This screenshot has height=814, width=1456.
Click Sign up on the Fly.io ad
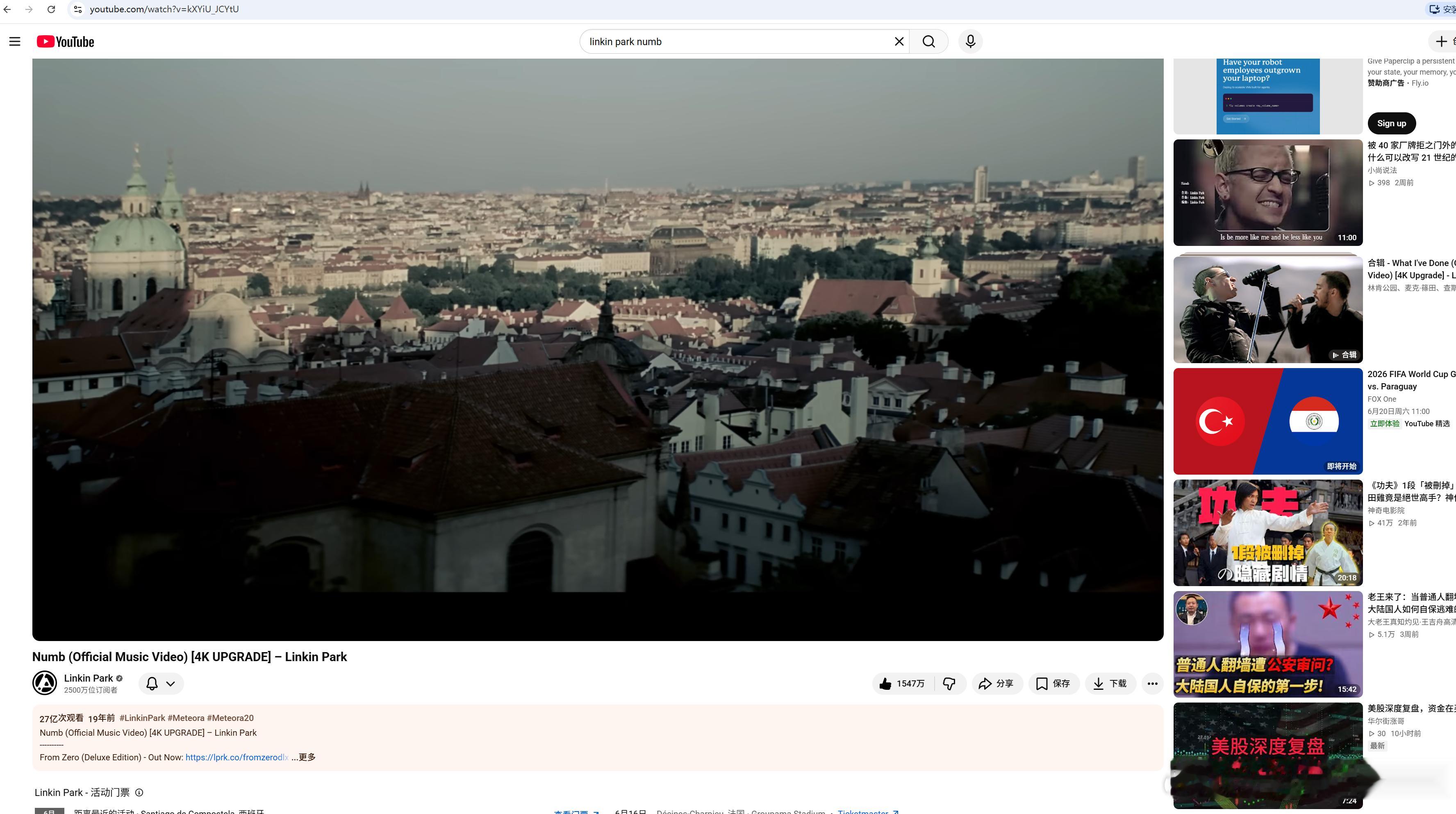(x=1392, y=123)
